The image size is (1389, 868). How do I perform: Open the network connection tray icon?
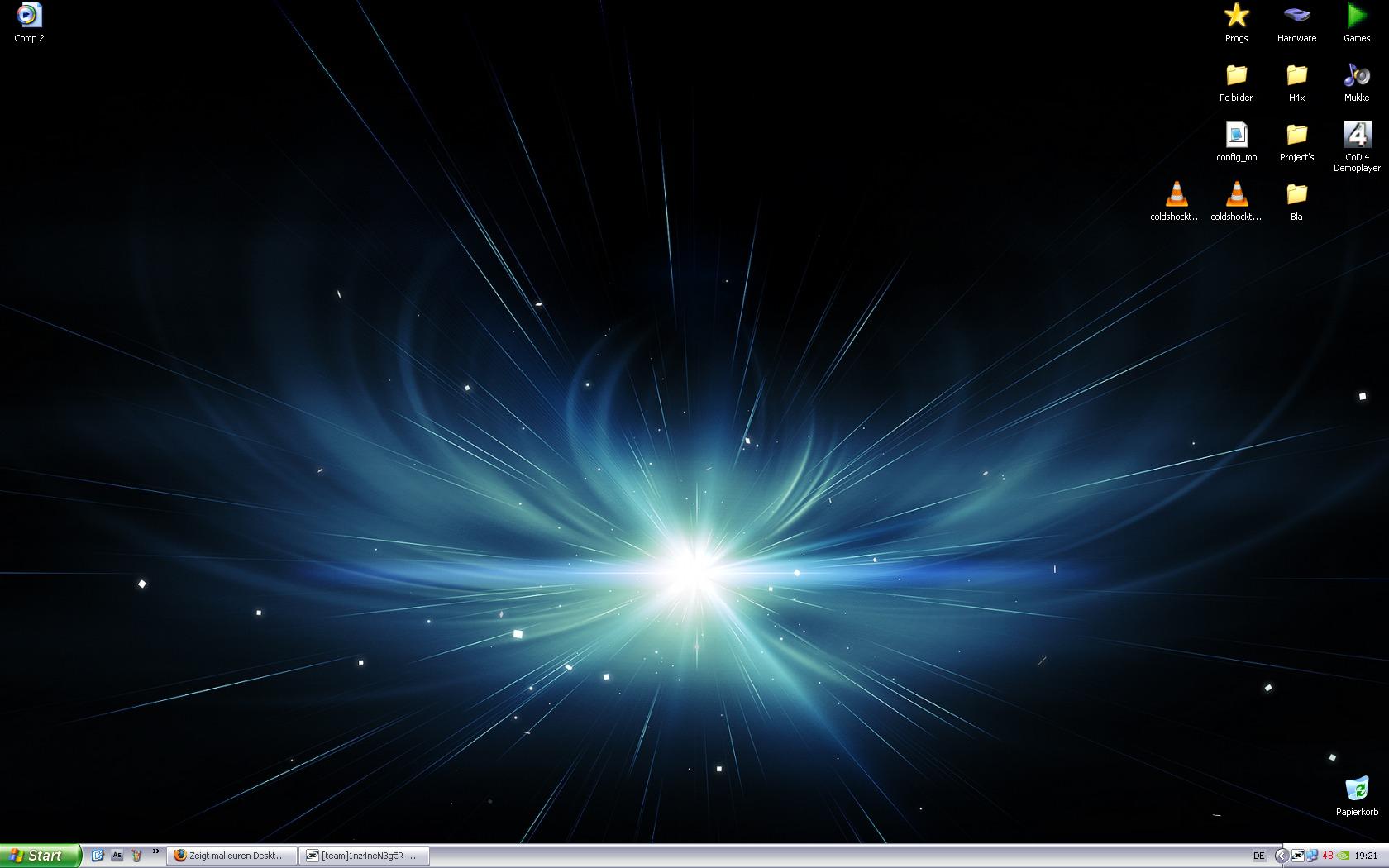point(1312,856)
